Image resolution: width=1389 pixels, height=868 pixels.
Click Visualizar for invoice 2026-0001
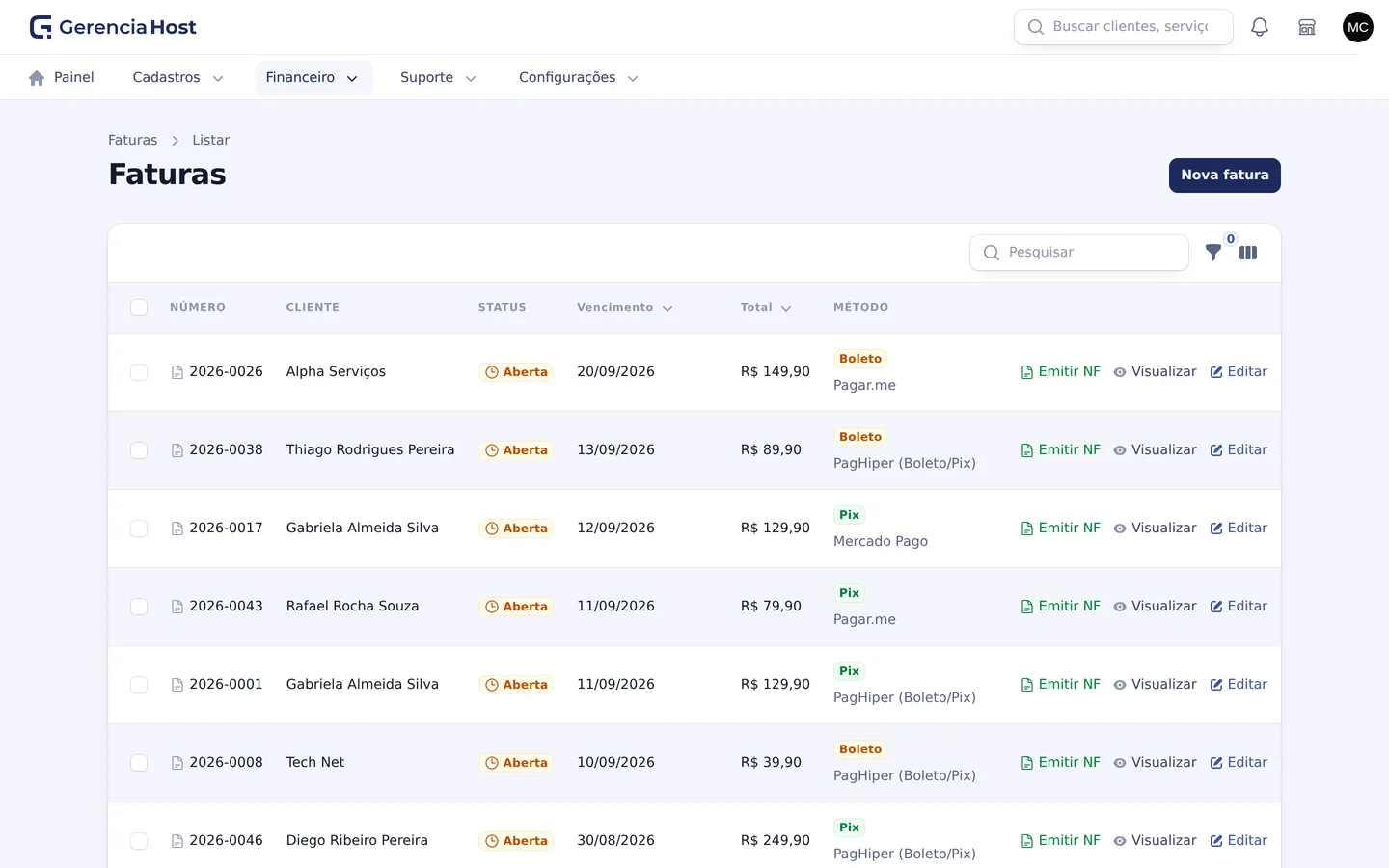[x=1155, y=685]
